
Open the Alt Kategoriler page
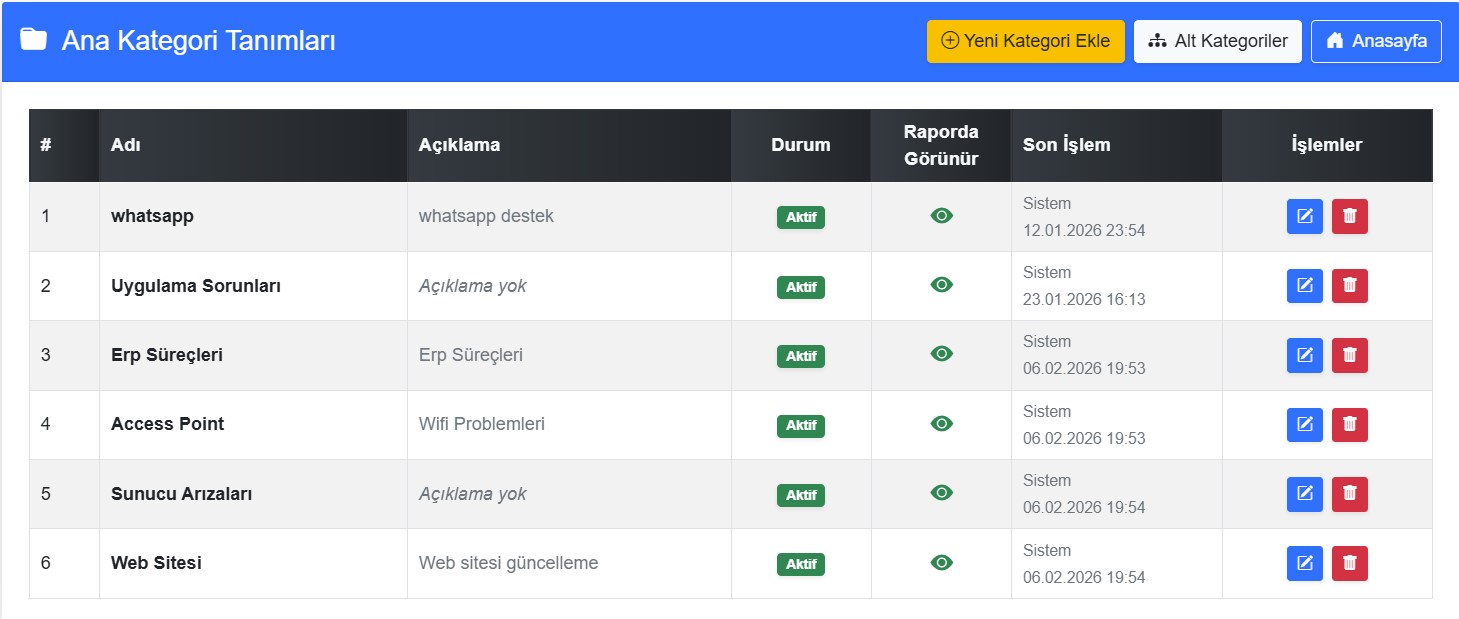pyautogui.click(x=1217, y=42)
